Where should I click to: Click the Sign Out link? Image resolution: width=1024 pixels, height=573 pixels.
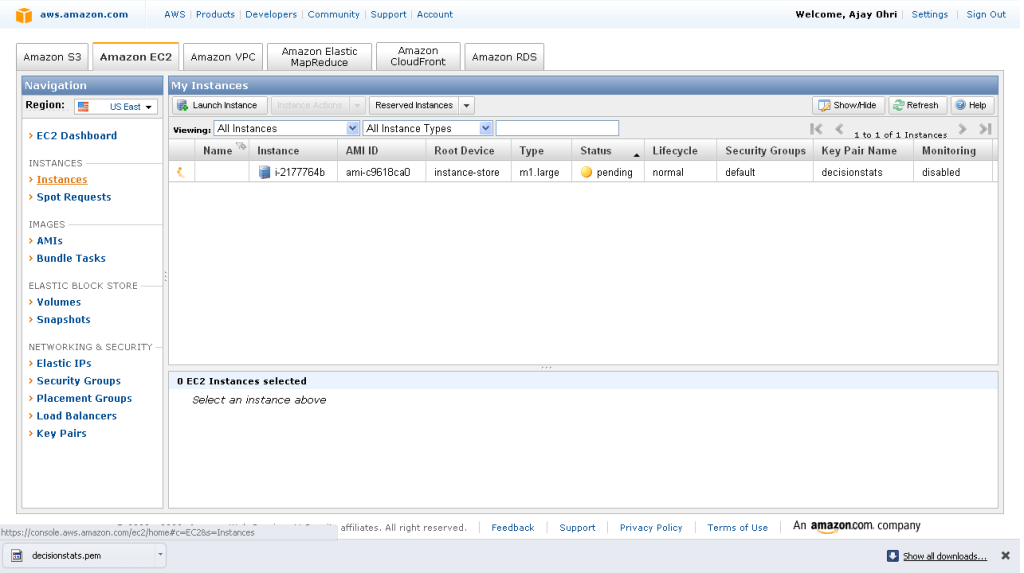tap(985, 15)
